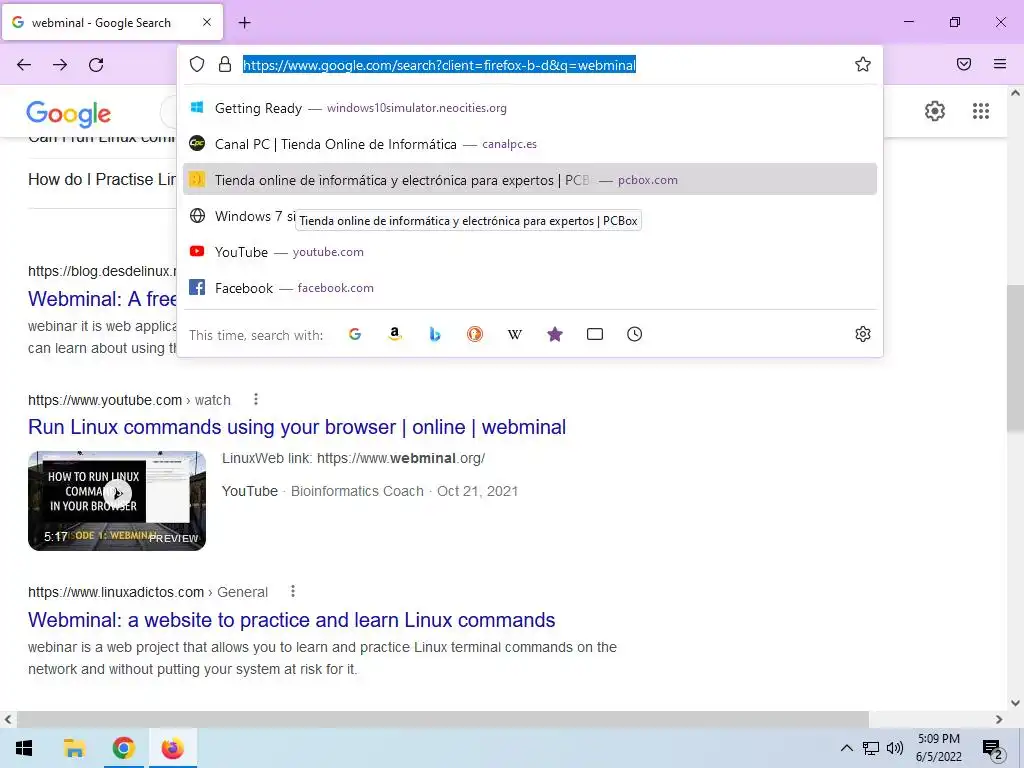Go forward using the forward arrow

pos(60,65)
